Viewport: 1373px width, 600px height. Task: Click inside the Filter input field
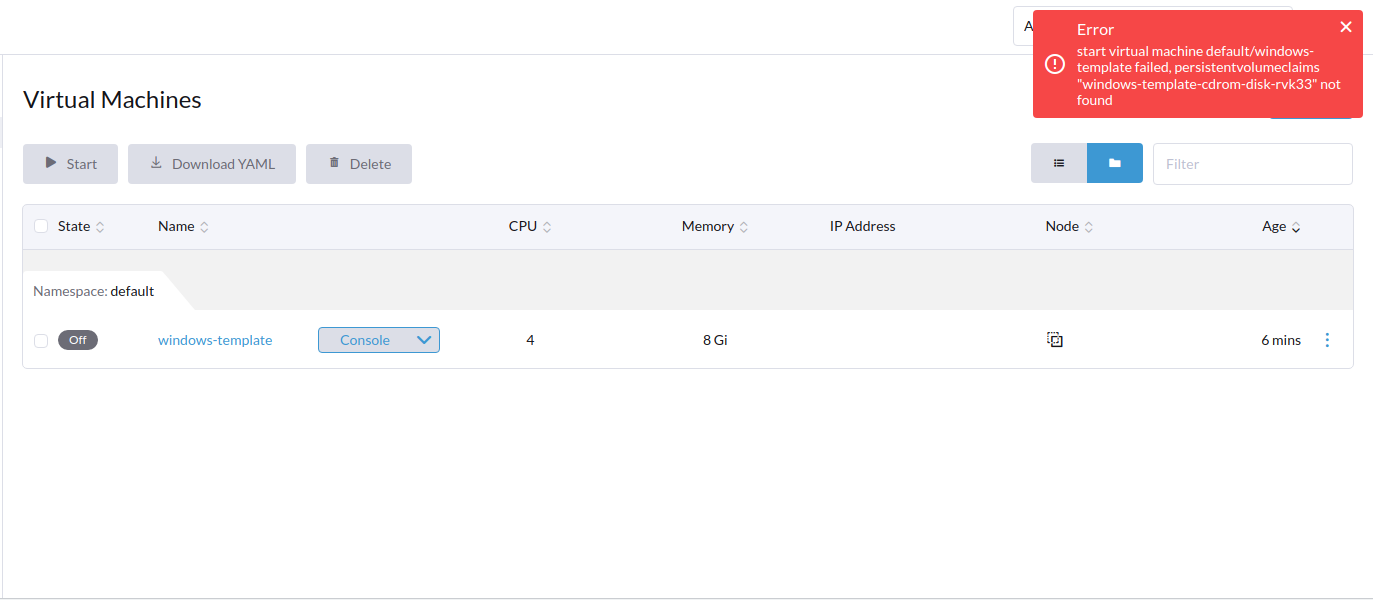(x=1252, y=163)
